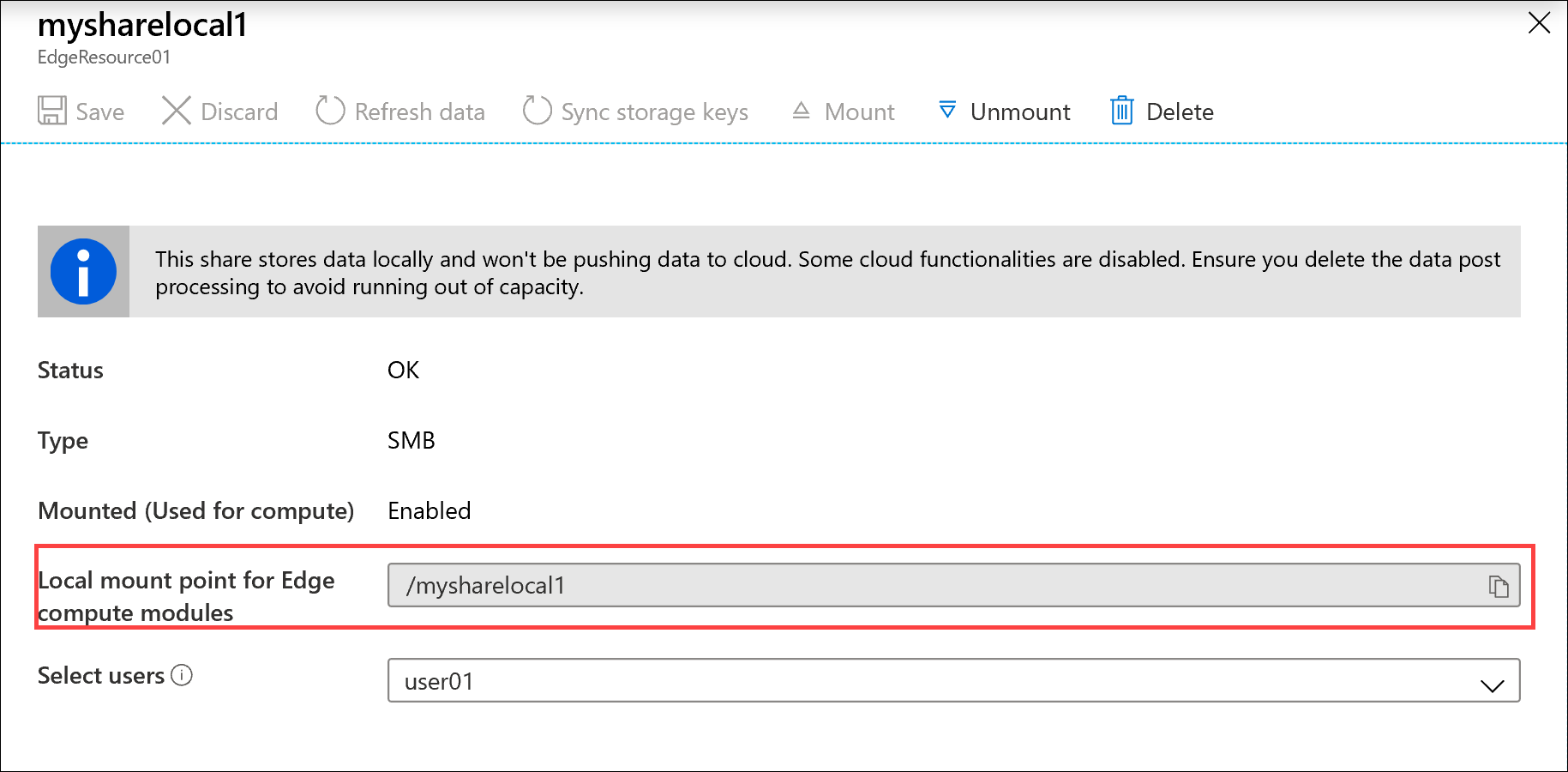
Task: Choose the Mount command
Action: point(843,111)
